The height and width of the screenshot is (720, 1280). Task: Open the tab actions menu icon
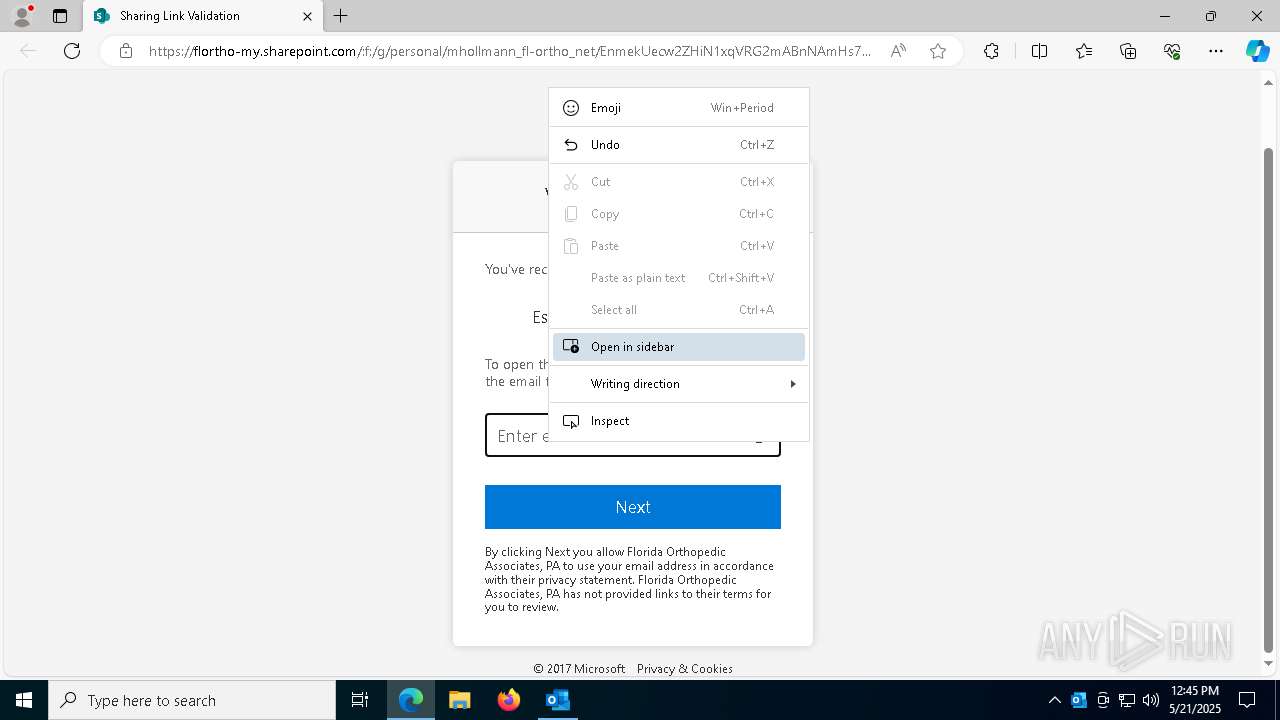tap(60, 16)
